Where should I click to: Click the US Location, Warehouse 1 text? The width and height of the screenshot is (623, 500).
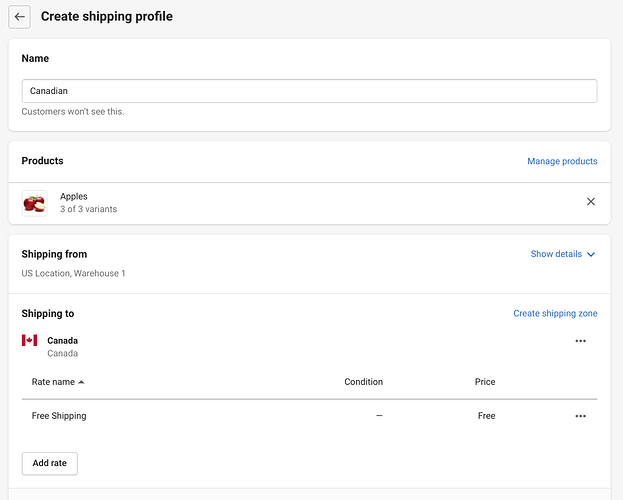point(74,273)
